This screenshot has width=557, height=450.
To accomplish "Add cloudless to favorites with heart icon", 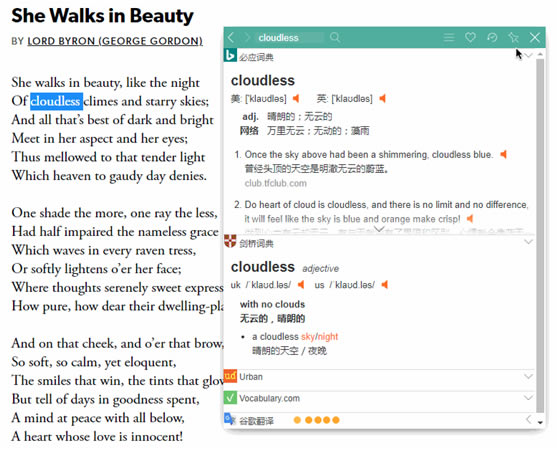I will 470,37.
